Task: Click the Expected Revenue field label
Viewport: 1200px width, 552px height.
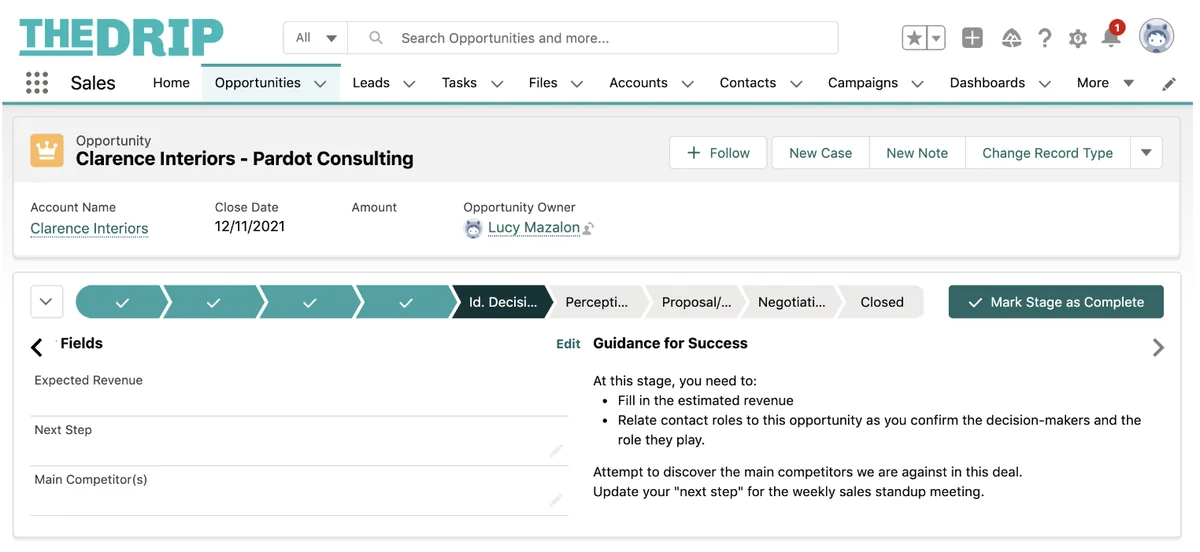Action: pos(88,380)
